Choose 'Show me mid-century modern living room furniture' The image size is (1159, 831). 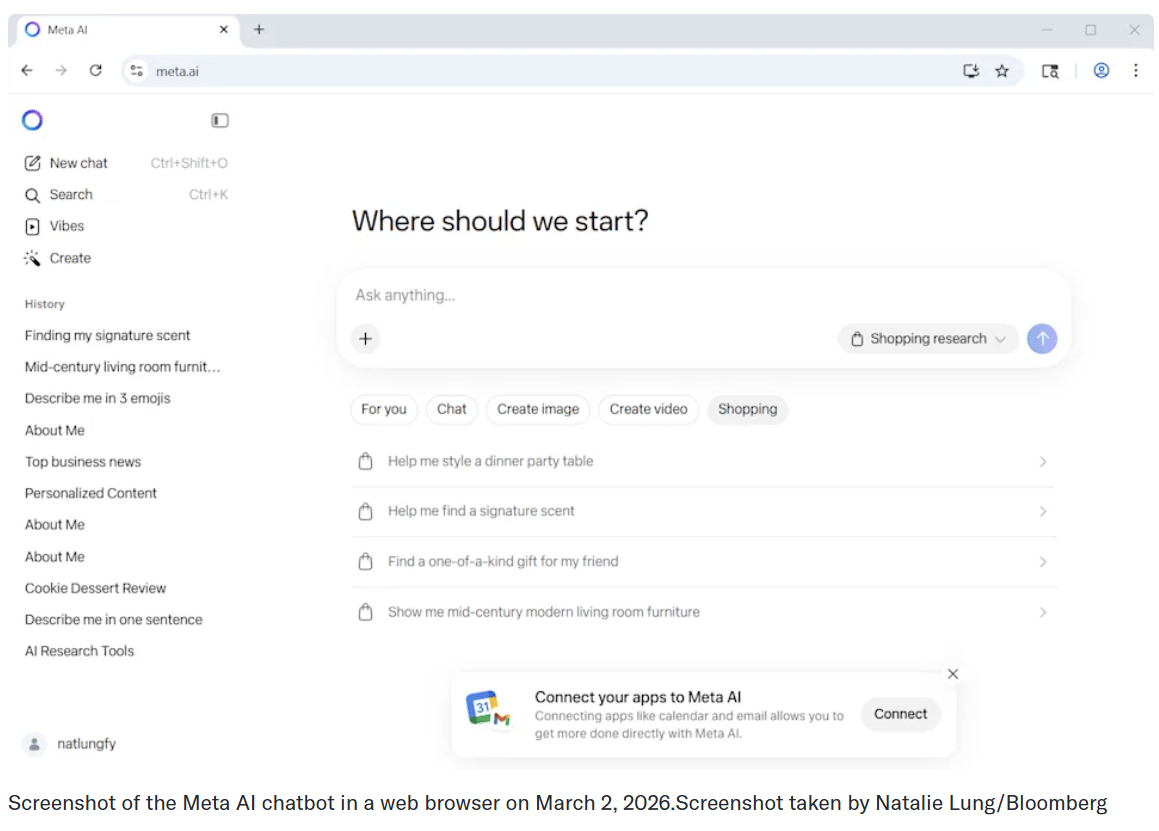[x=704, y=612]
